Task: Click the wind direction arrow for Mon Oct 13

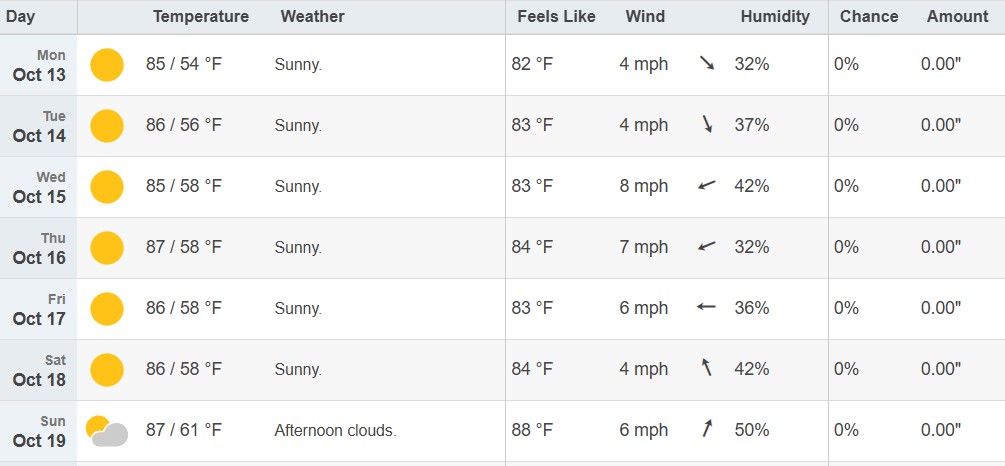Action: (707, 64)
